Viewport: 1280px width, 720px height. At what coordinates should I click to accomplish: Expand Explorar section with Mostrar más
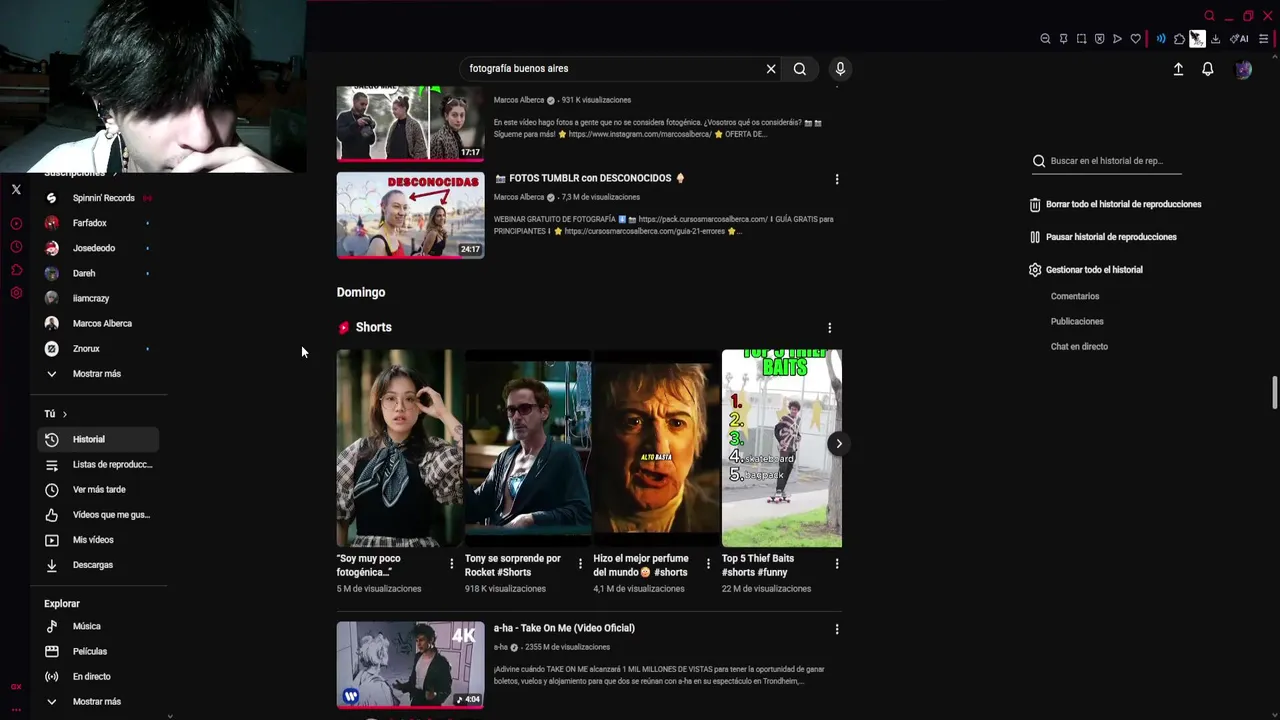tap(98, 701)
